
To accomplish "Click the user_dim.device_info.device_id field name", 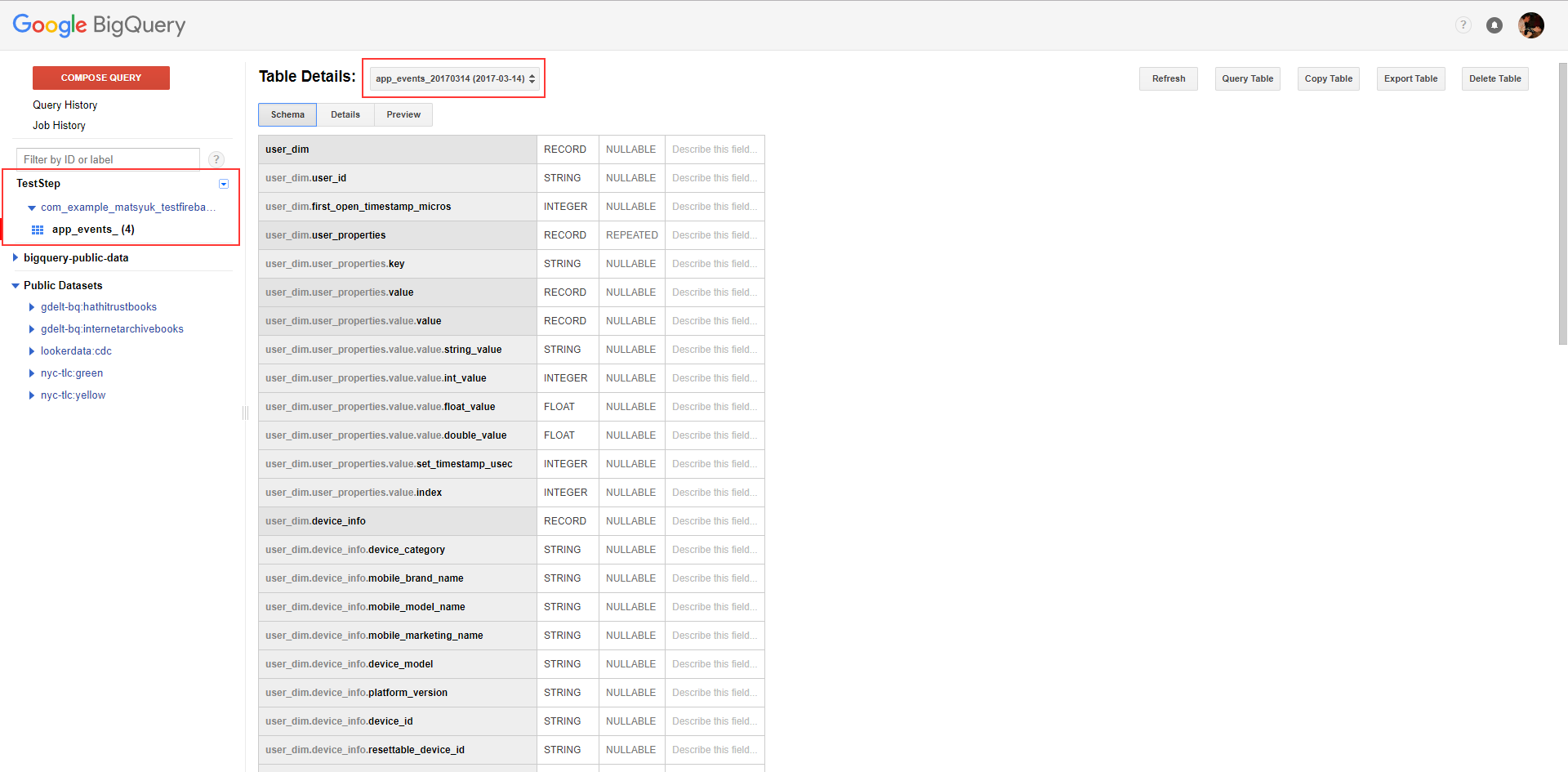I will click(x=339, y=721).
